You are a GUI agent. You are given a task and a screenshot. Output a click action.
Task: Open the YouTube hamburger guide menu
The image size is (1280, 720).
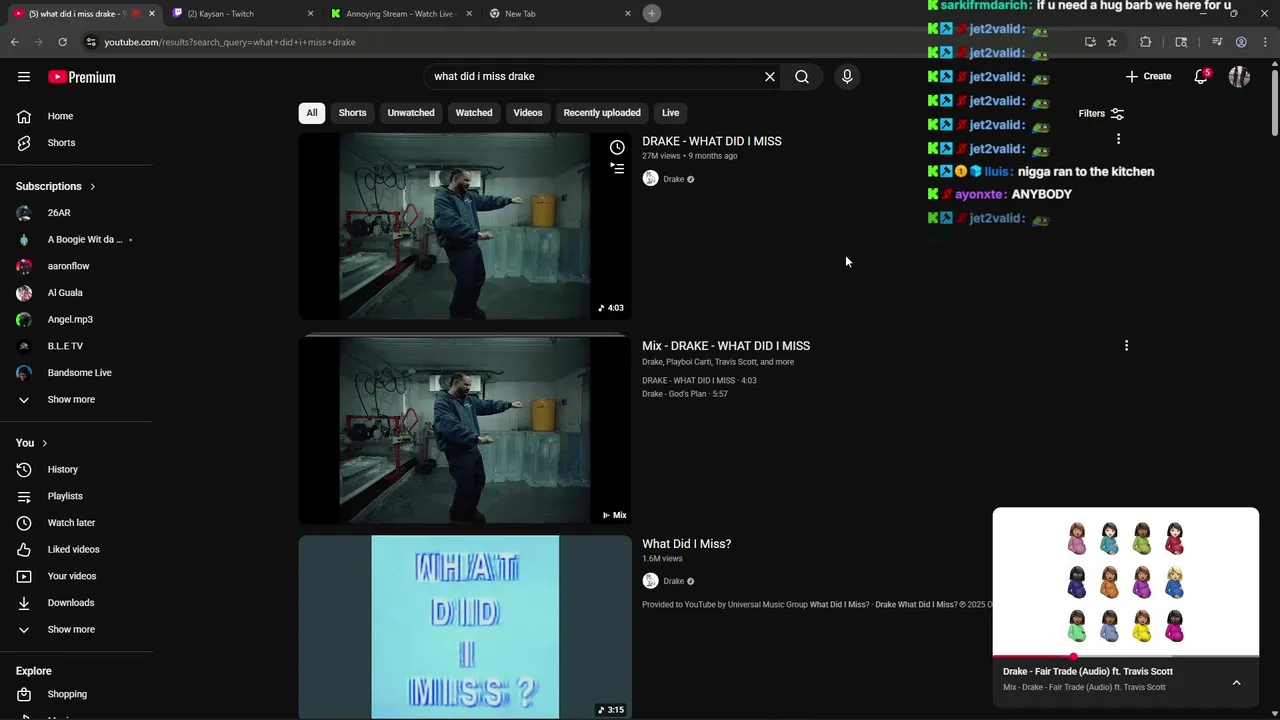click(x=24, y=77)
